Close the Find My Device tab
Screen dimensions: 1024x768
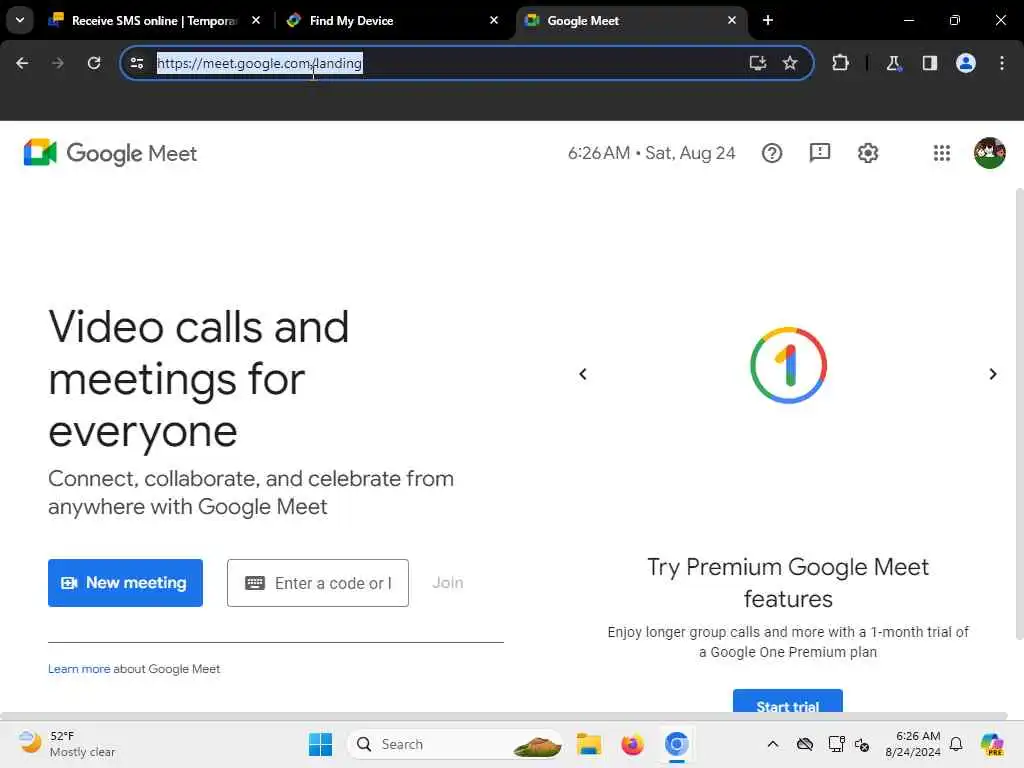494,20
